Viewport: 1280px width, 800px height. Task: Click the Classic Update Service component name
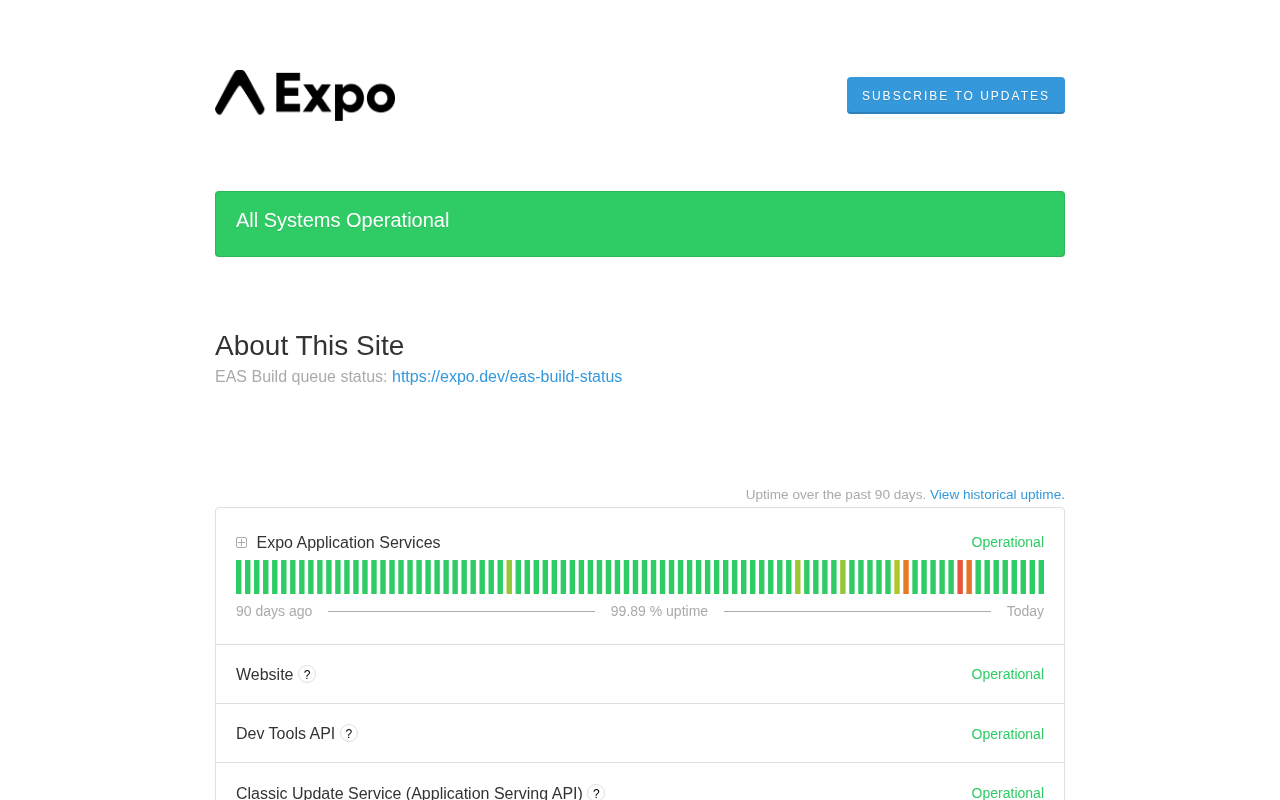point(409,793)
